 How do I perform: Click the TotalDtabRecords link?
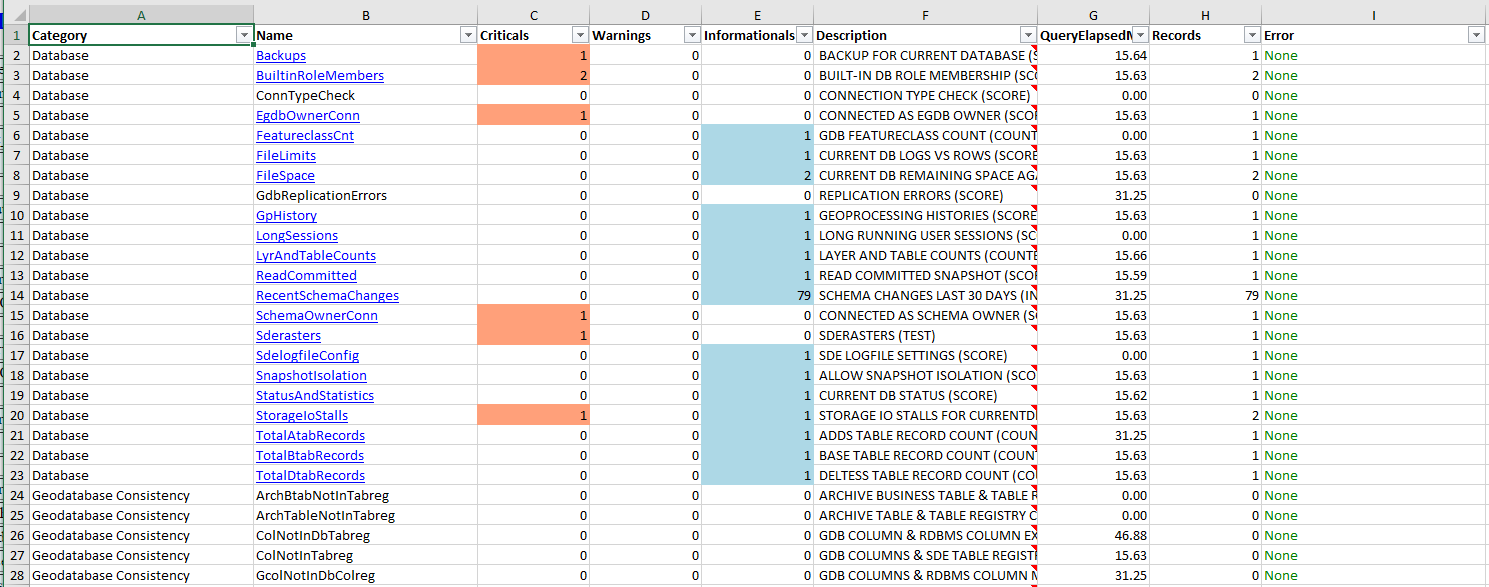310,475
